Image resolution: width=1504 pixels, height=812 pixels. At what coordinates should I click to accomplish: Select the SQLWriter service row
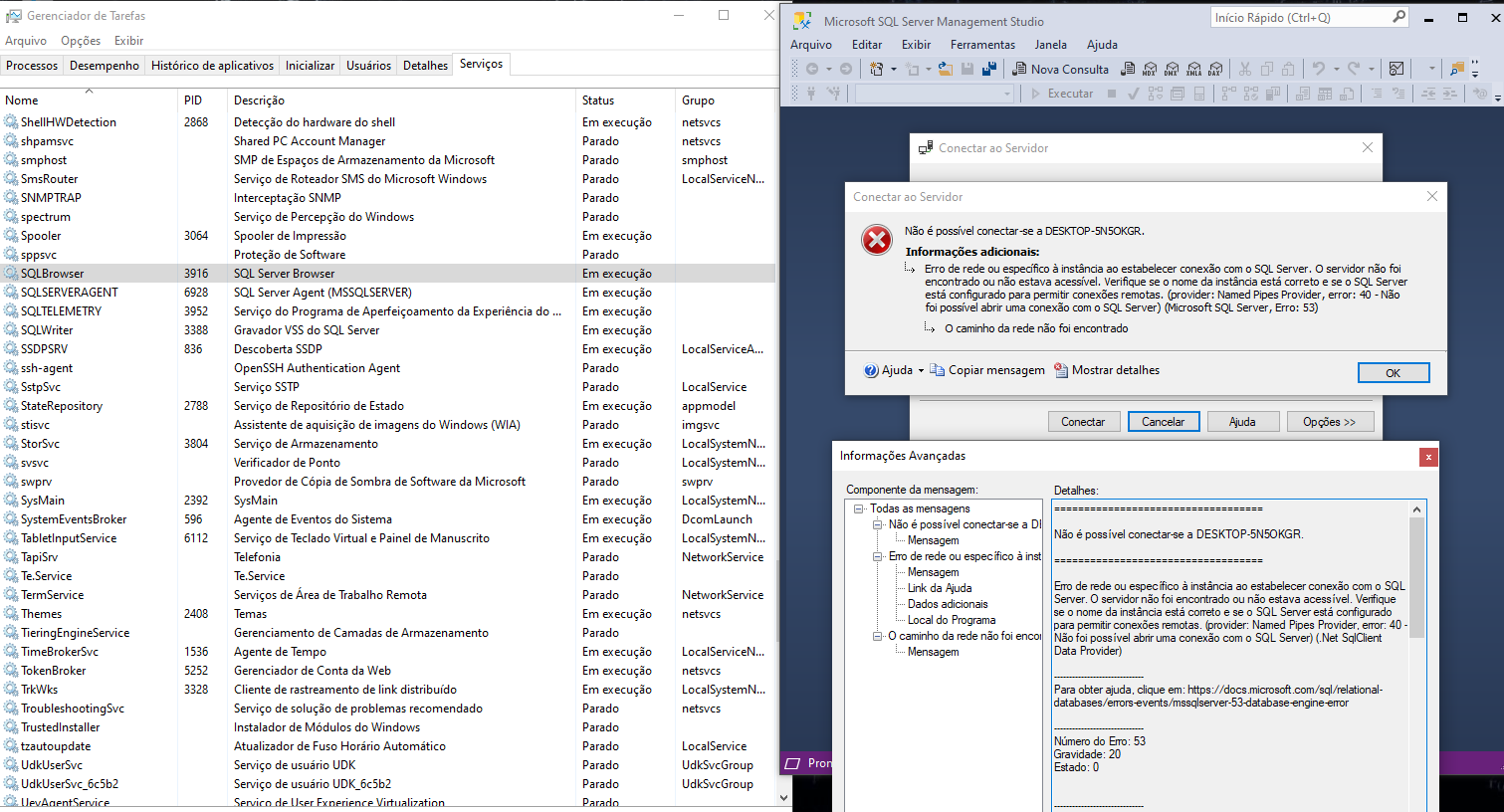pyautogui.click(x=388, y=330)
